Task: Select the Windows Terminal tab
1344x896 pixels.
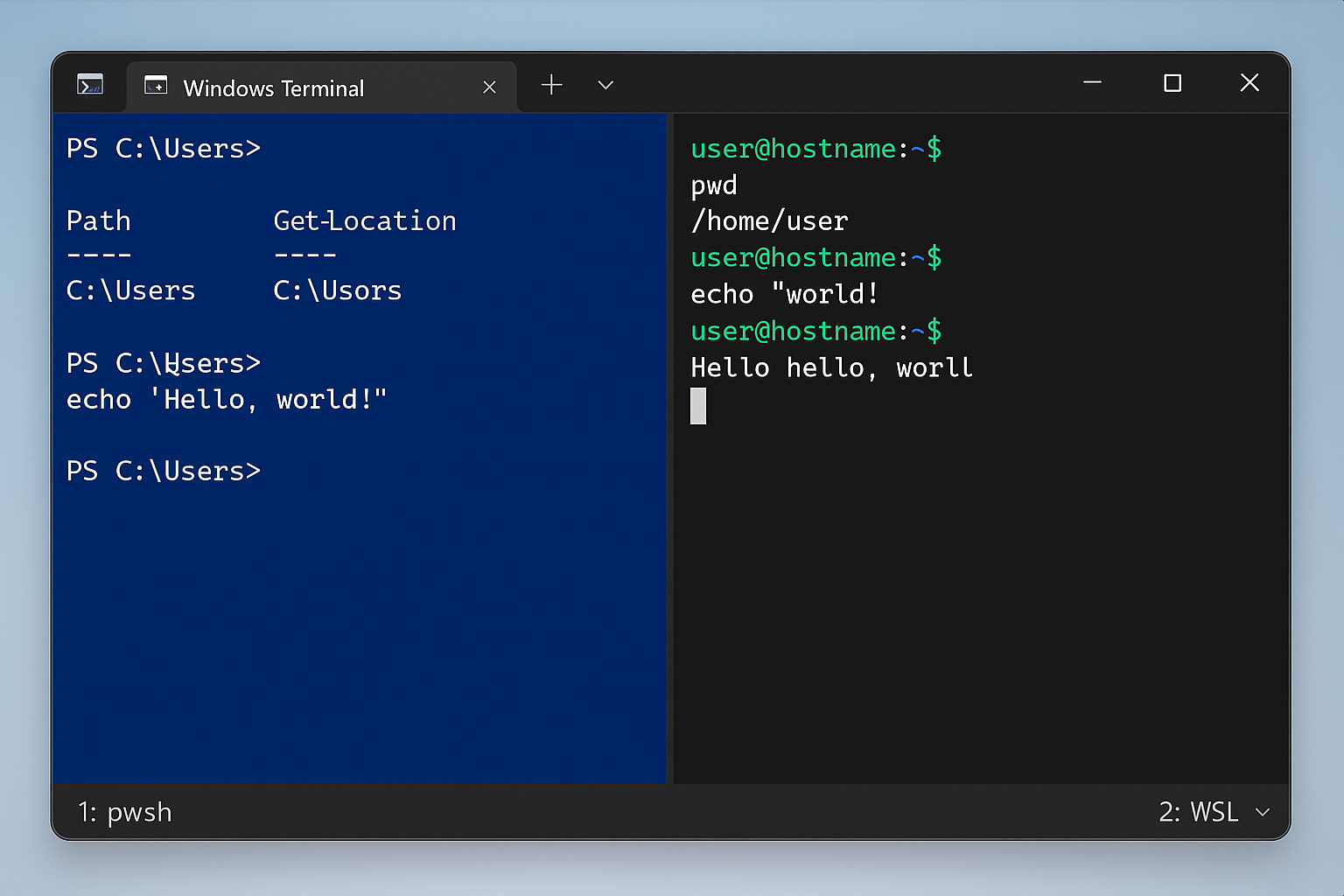Action: click(x=273, y=87)
